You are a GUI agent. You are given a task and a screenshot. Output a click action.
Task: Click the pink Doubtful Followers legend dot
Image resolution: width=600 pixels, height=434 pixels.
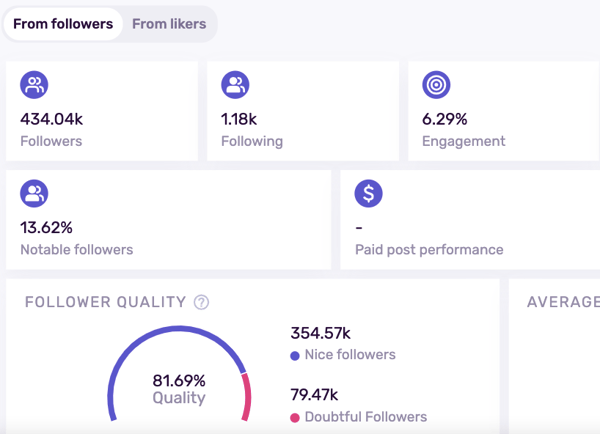tap(295, 417)
